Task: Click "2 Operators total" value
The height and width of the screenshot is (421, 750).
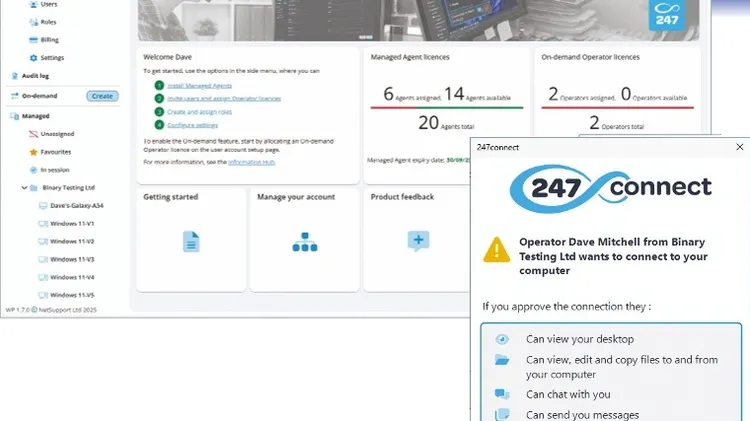Action: [617, 123]
